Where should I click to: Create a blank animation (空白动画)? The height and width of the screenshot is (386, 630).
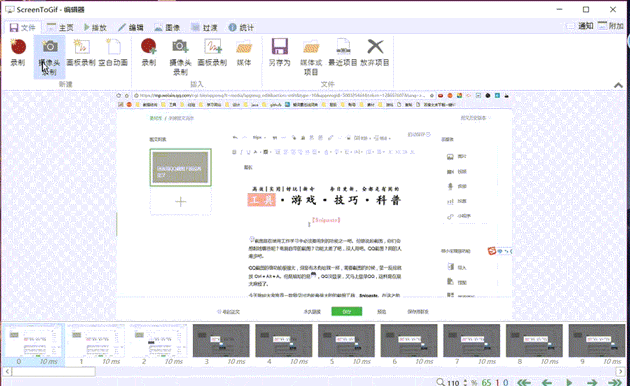(113, 53)
